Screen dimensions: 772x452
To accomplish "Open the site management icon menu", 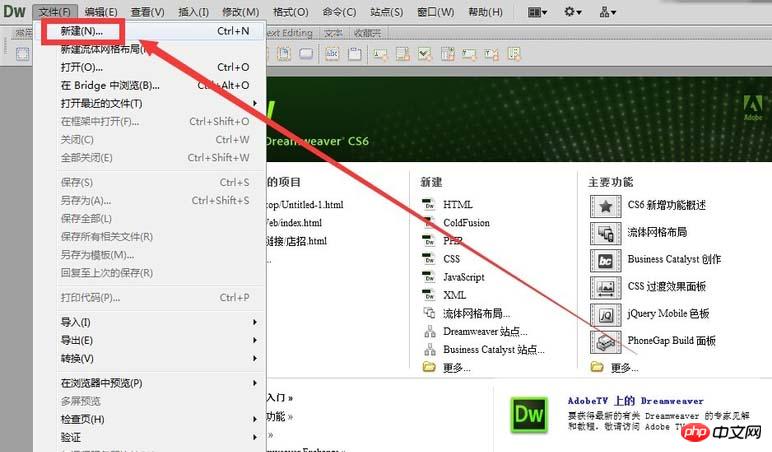I will coord(608,12).
